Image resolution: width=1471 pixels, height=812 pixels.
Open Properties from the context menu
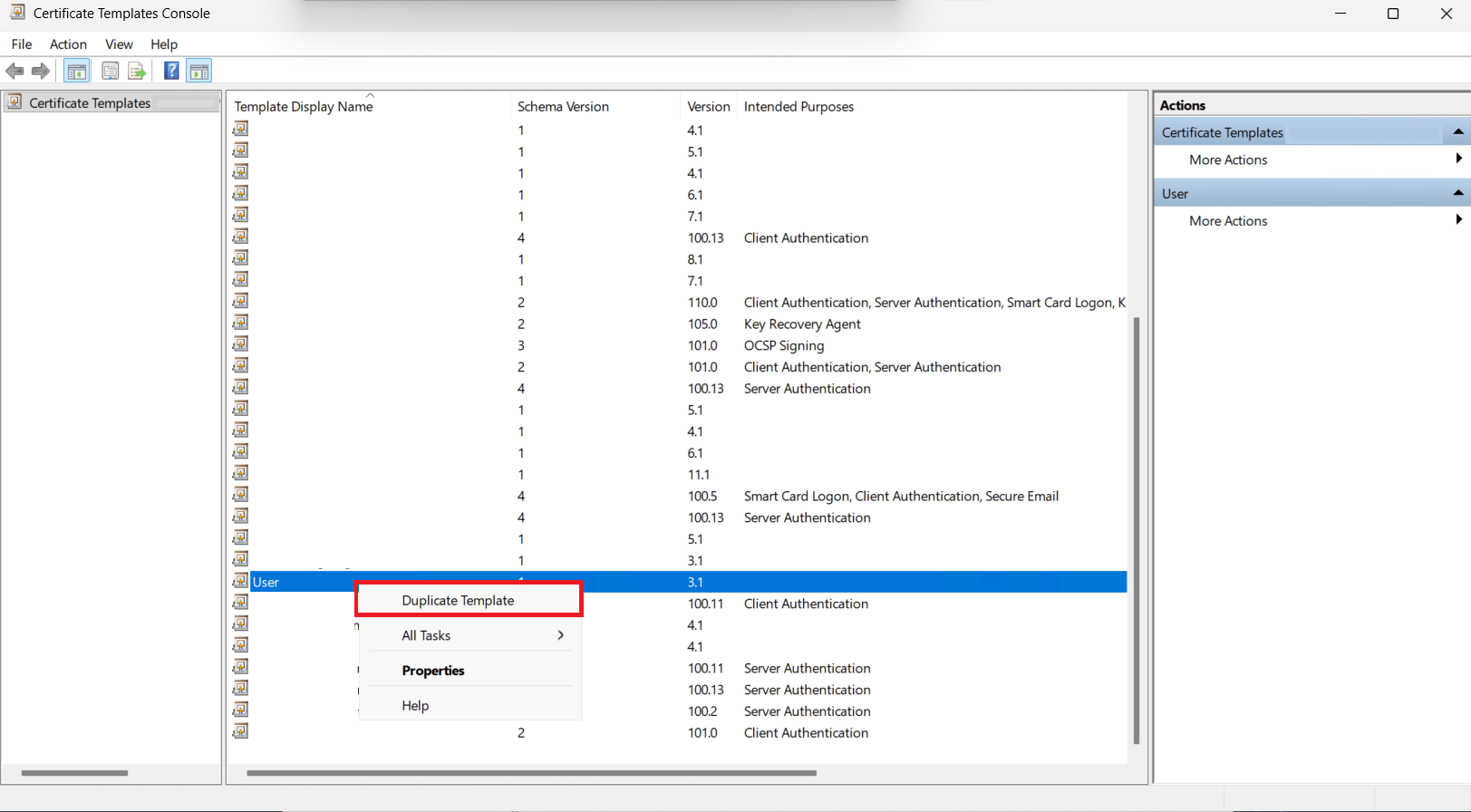tap(433, 671)
